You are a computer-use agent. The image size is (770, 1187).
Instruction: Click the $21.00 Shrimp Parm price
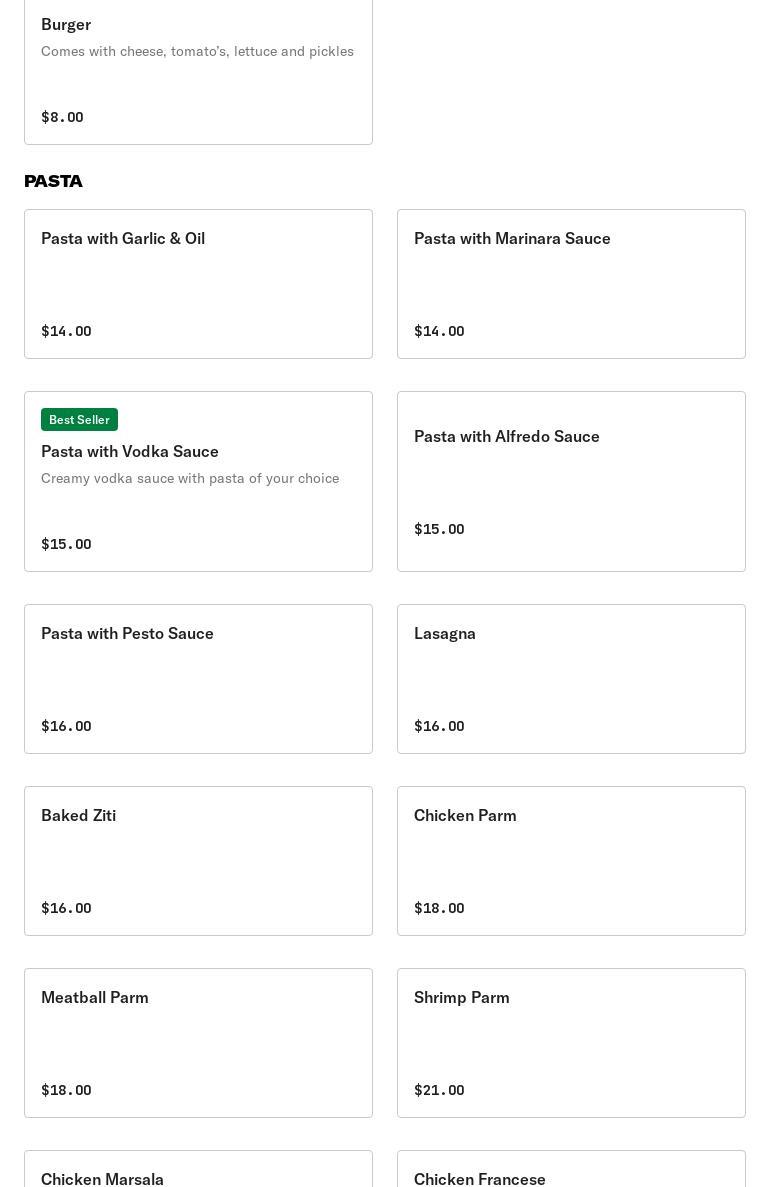point(439,1090)
